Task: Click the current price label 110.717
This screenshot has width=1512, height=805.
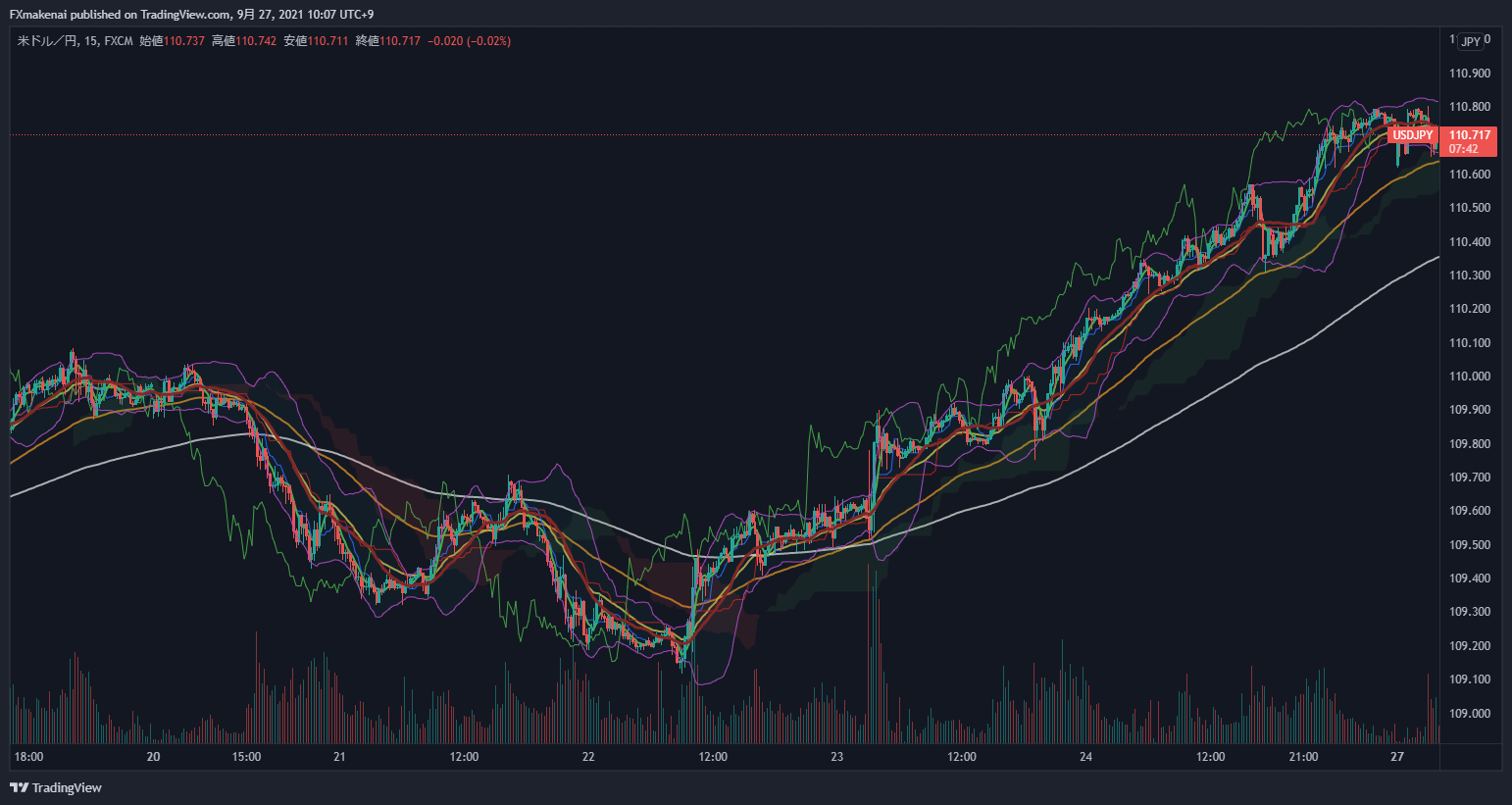Action: [1470, 135]
